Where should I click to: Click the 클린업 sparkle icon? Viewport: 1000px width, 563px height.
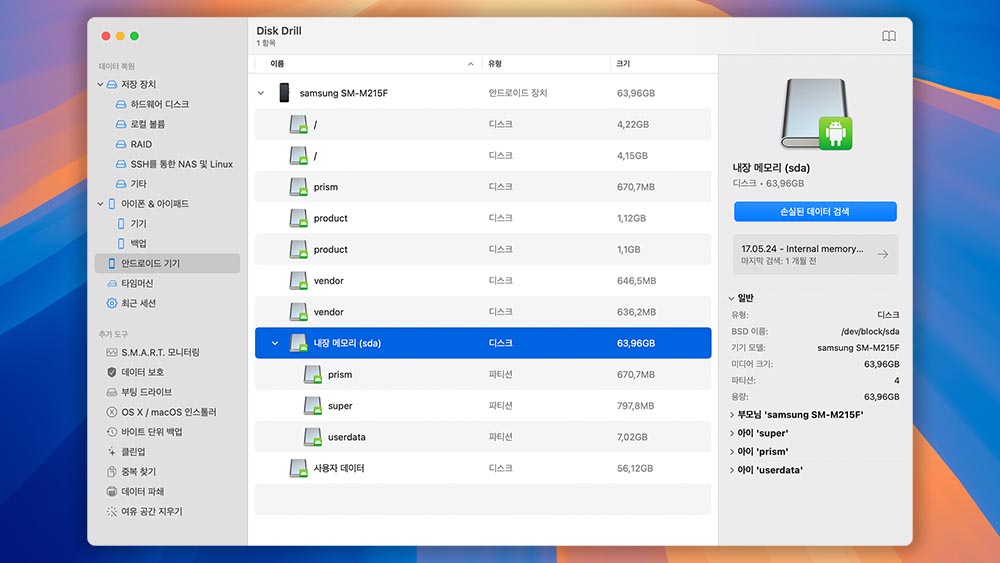(x=112, y=451)
